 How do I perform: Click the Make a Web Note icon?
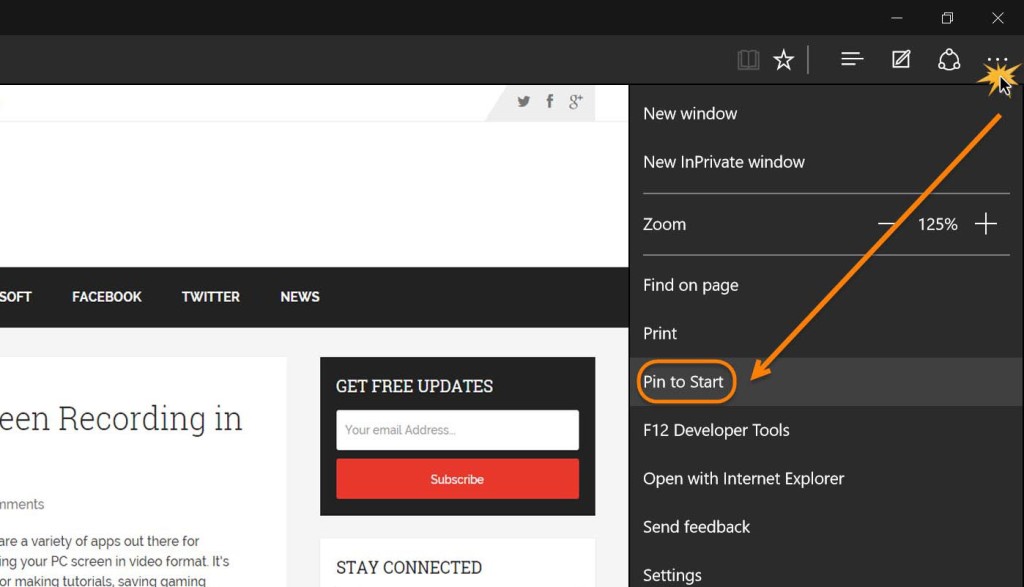tap(901, 60)
